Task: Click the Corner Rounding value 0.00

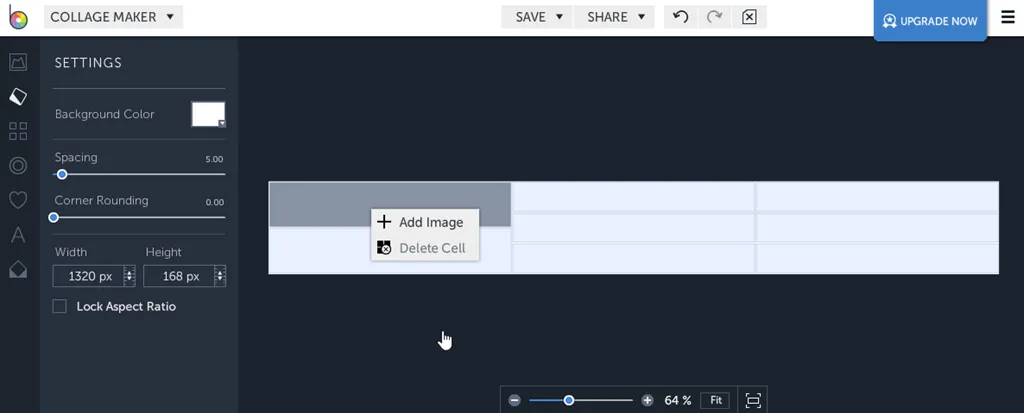Action: click(214, 203)
